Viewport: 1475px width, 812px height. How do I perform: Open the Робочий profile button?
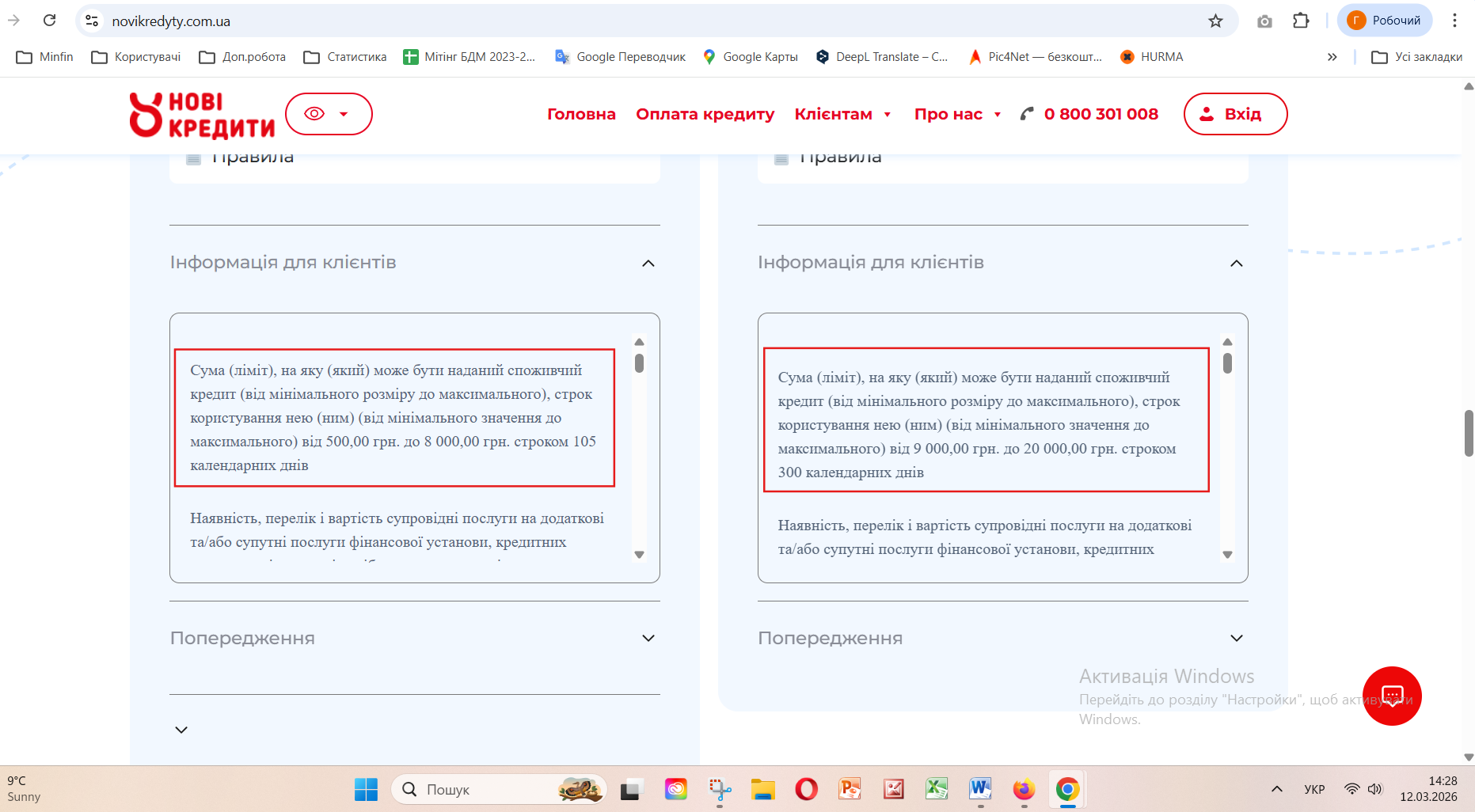click(x=1385, y=21)
